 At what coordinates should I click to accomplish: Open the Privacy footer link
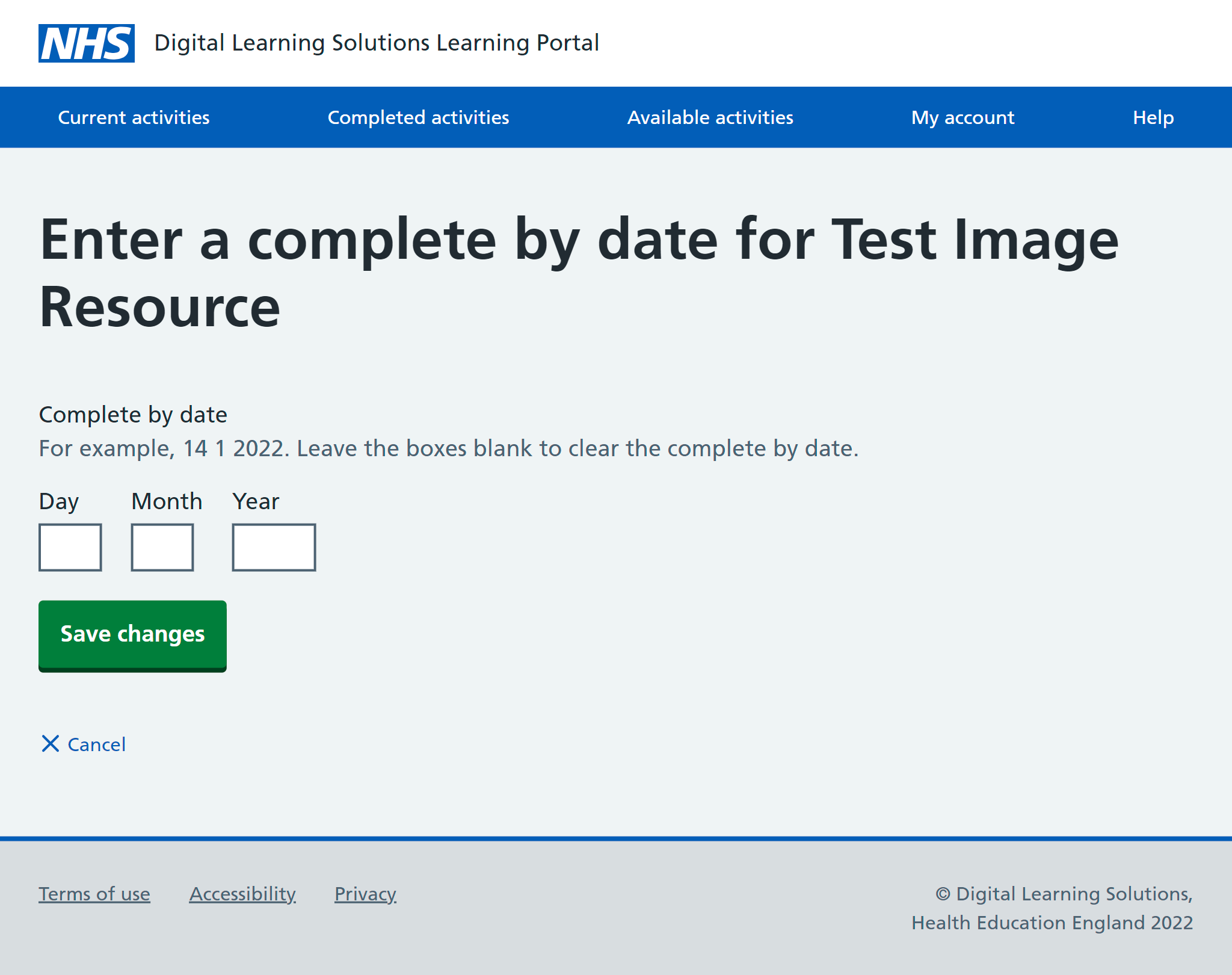click(365, 894)
